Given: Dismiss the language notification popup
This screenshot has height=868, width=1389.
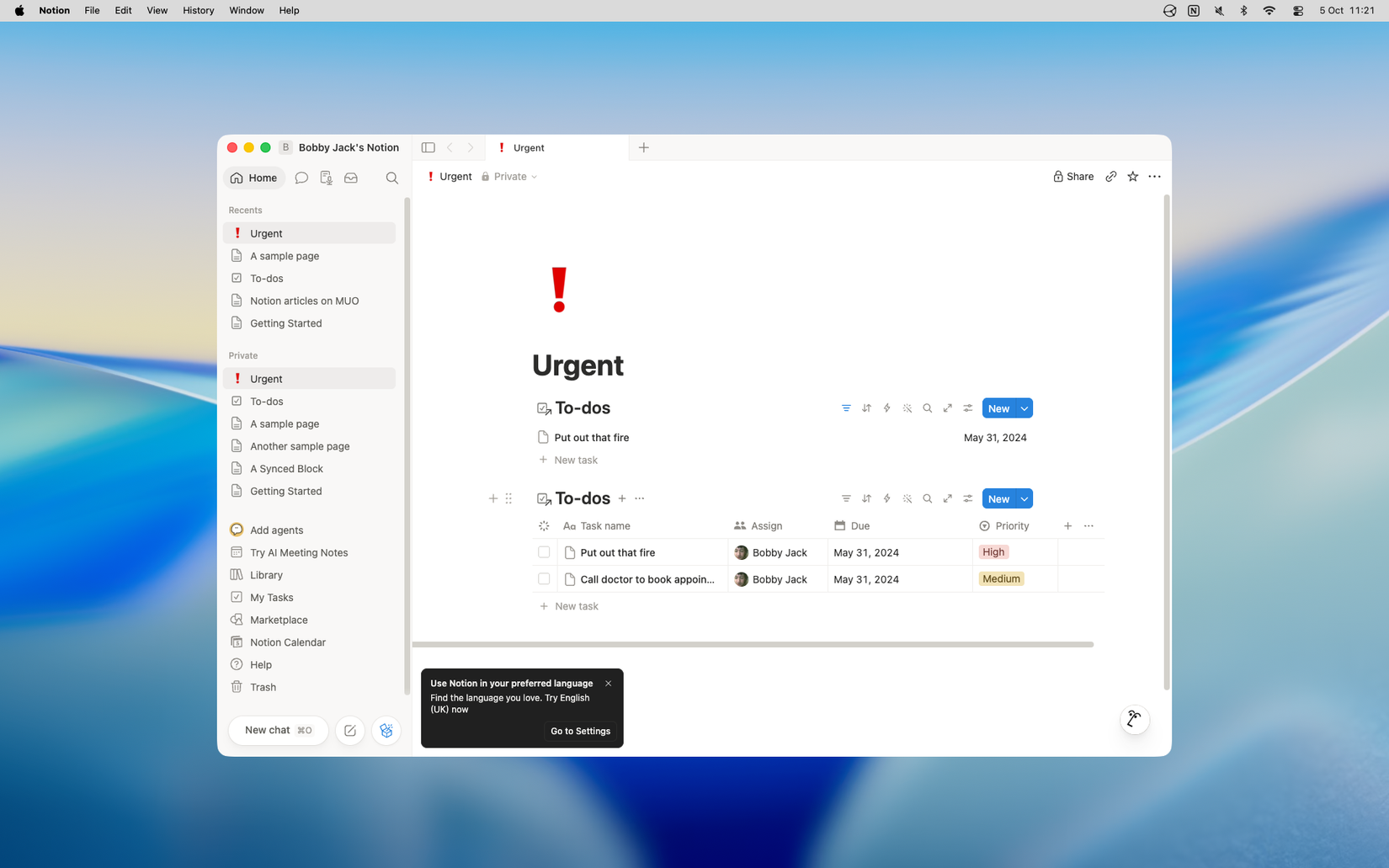Looking at the screenshot, I should (x=608, y=684).
